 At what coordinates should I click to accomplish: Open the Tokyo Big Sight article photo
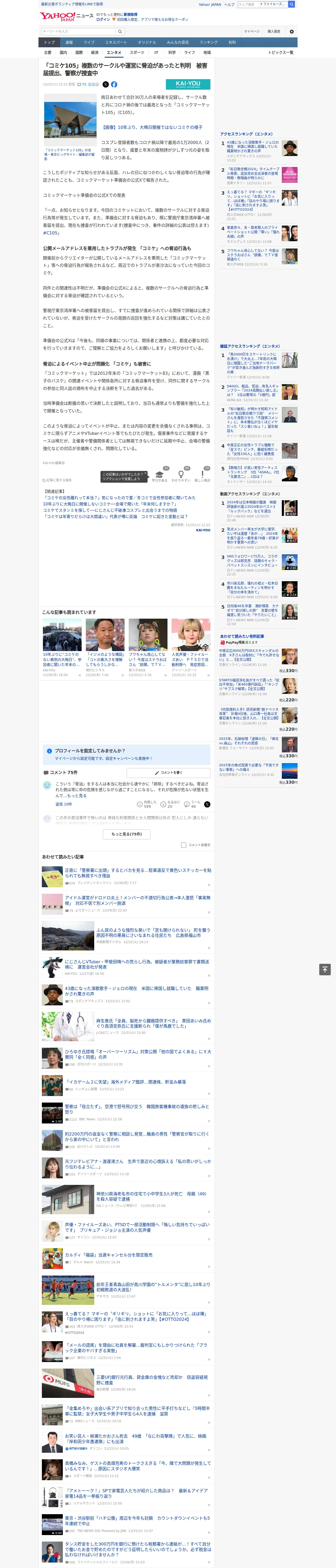tap(70, 120)
